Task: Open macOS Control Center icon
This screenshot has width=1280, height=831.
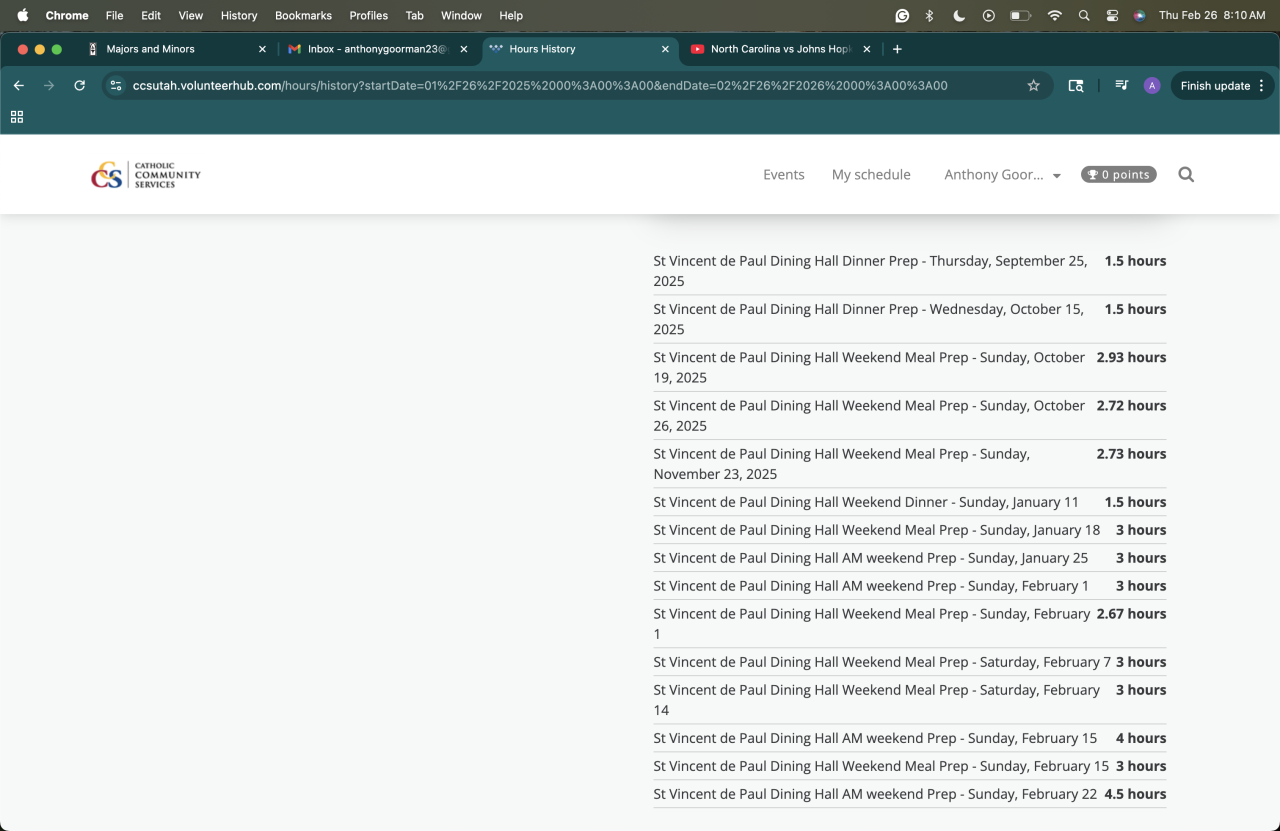Action: [x=1112, y=16]
